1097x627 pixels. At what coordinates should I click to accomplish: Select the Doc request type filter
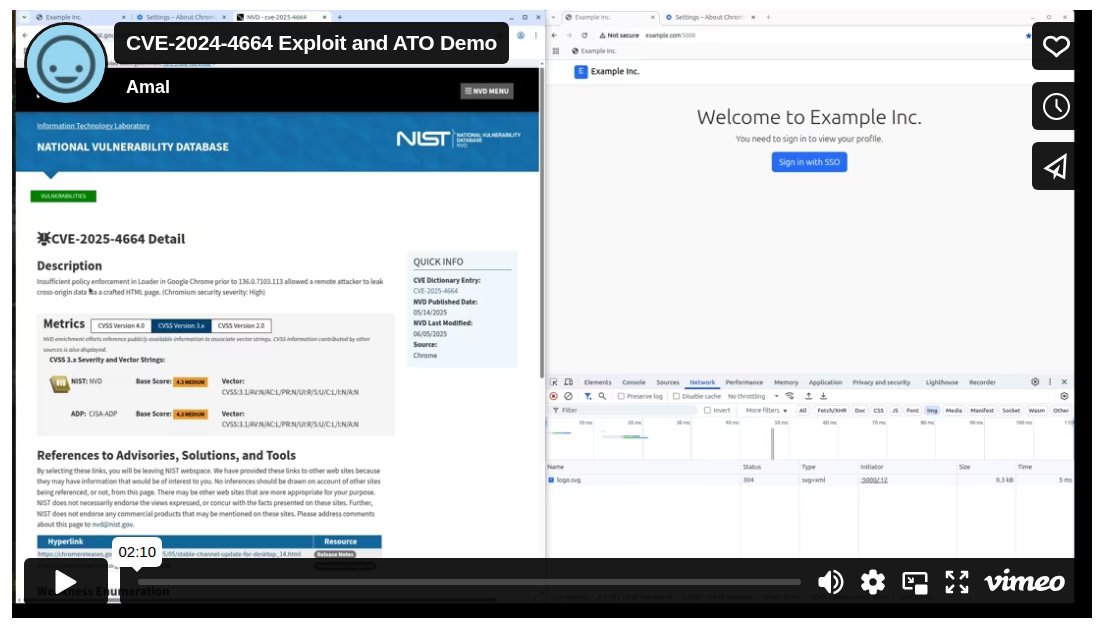click(860, 410)
